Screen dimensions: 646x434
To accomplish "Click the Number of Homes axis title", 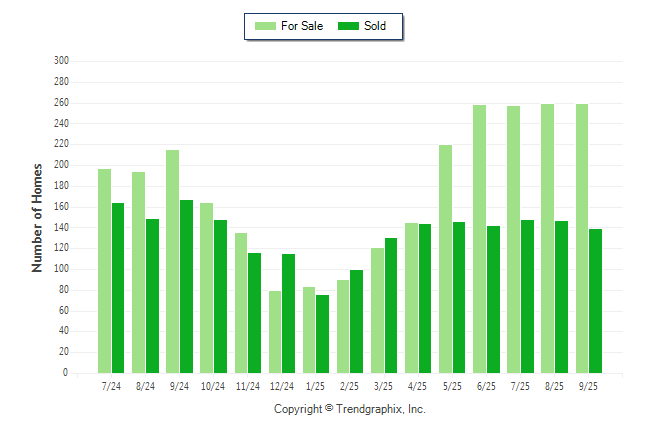I will 38,217.
